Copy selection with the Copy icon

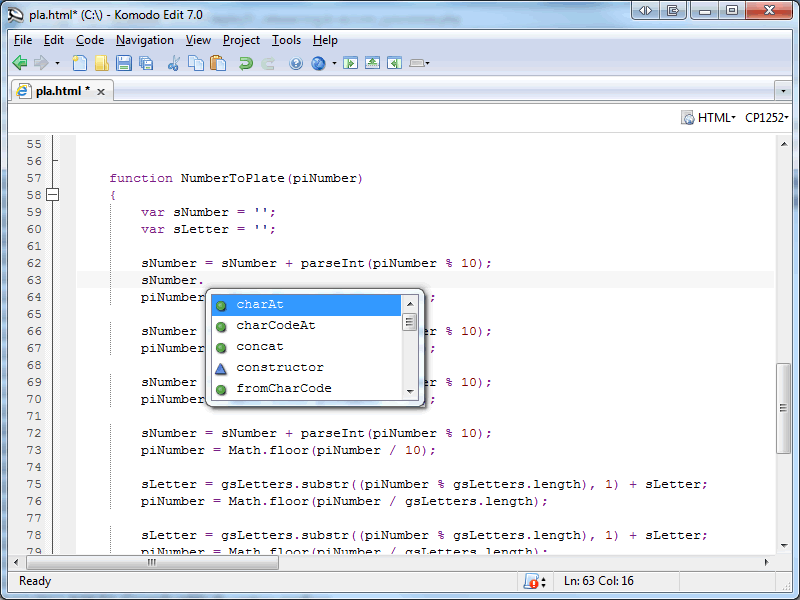(195, 63)
